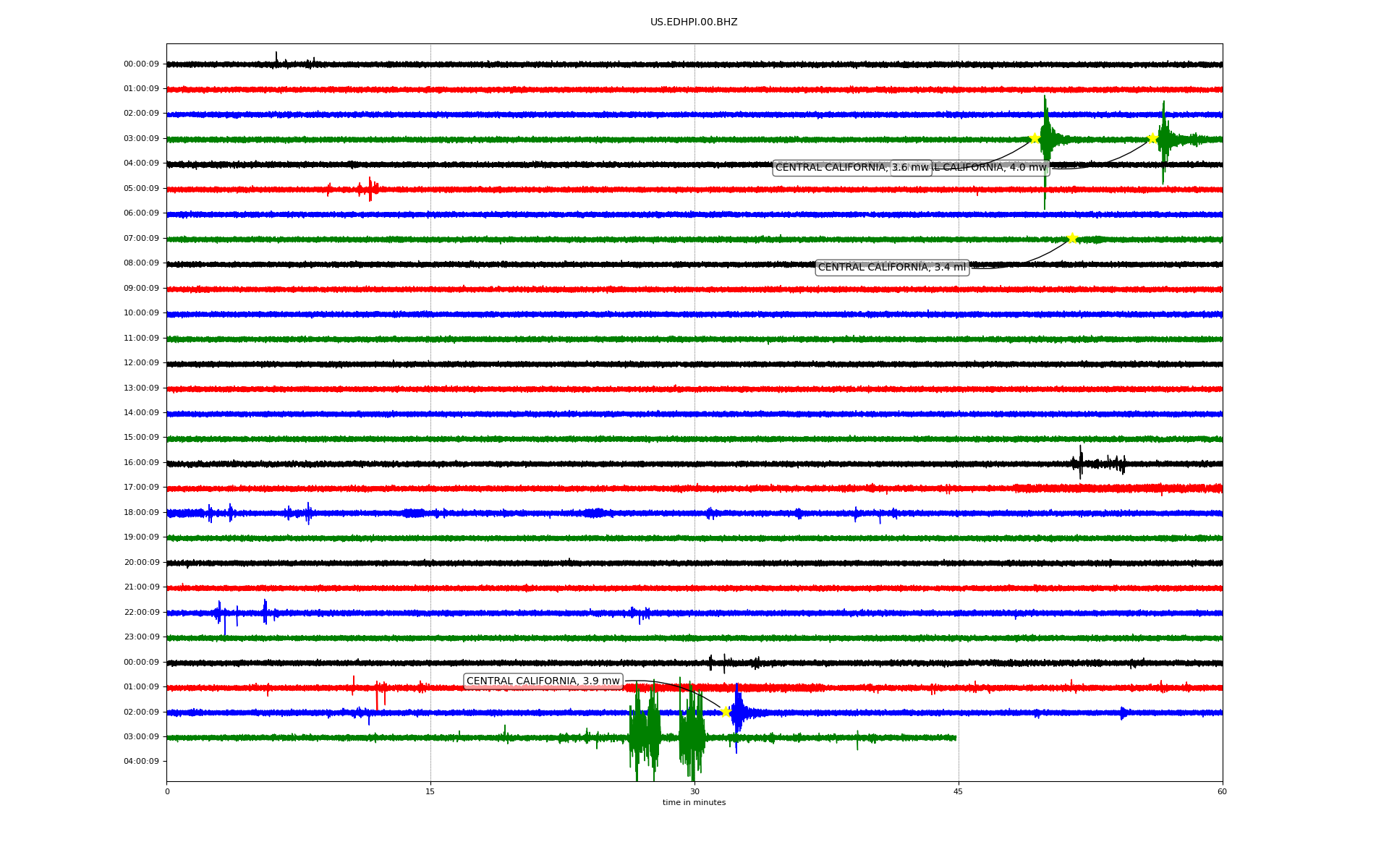Click the CENTRAL CALIFORNIA 3.4 ml label
This screenshot has width=1389, height=868.
[x=891, y=268]
